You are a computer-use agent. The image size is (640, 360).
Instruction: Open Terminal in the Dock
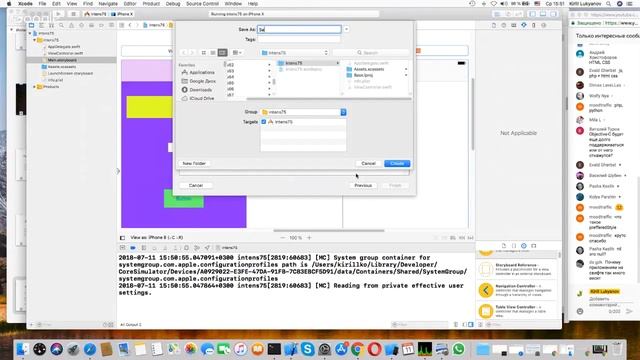[x=274, y=349]
